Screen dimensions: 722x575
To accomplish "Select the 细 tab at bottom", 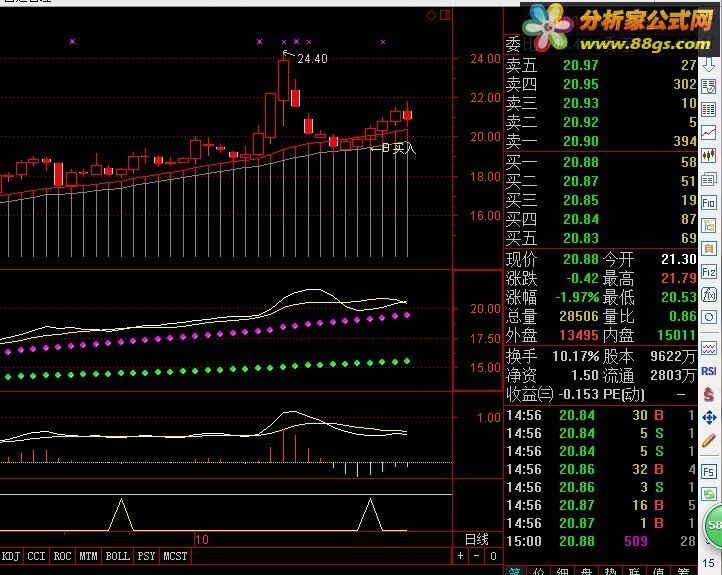I will [x=563, y=571].
